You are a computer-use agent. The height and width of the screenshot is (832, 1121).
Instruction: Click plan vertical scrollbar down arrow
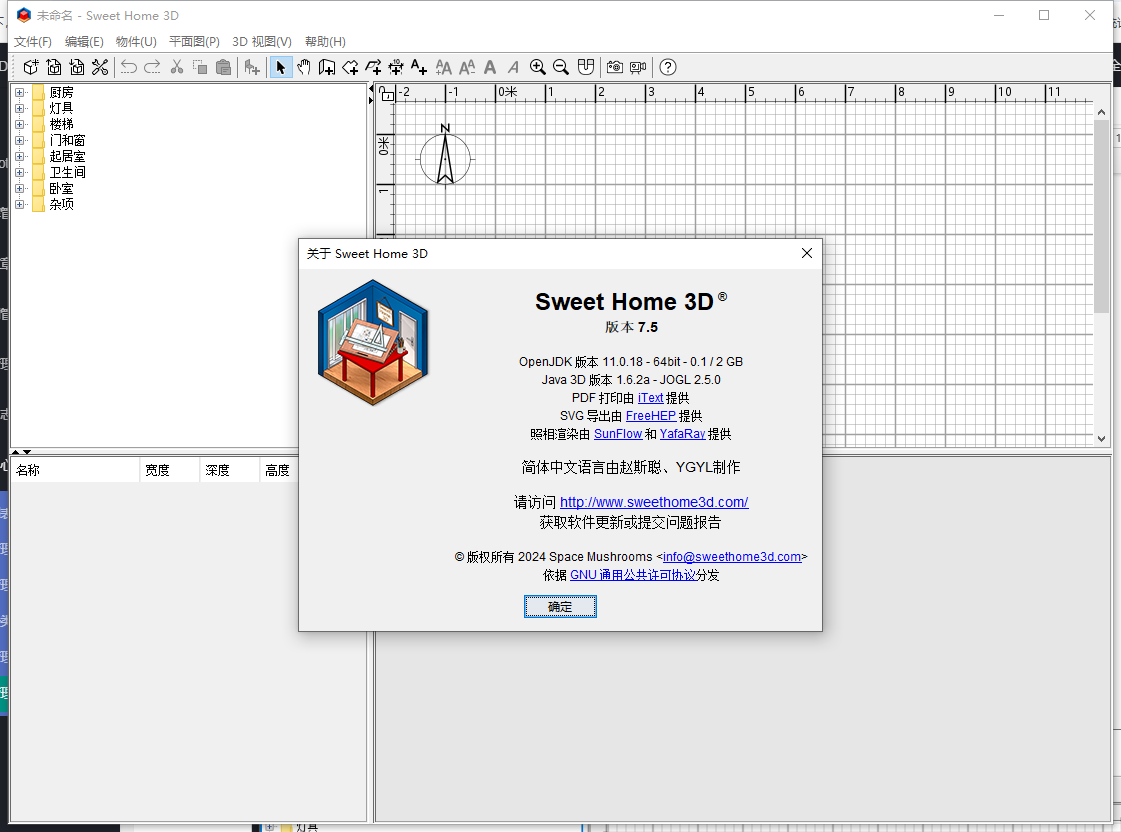click(x=1101, y=439)
